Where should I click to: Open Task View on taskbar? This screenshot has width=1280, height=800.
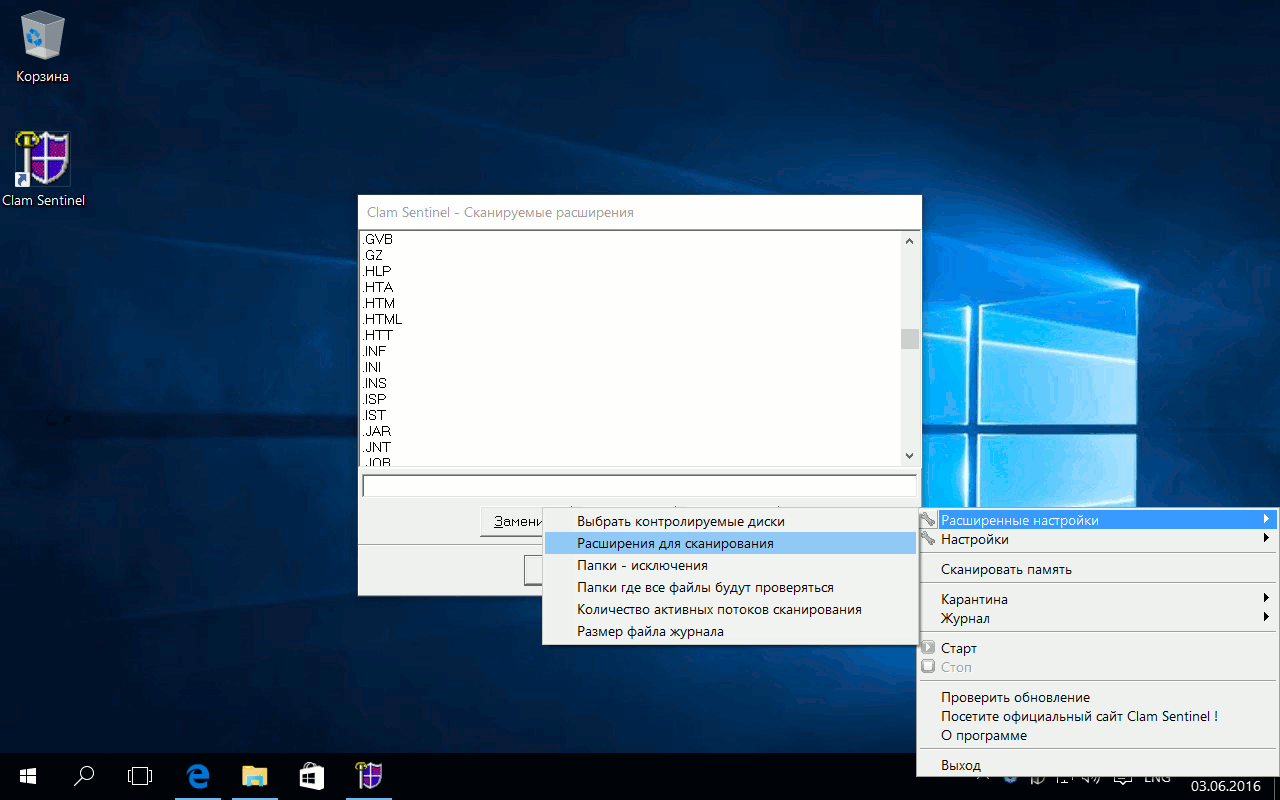(141, 776)
